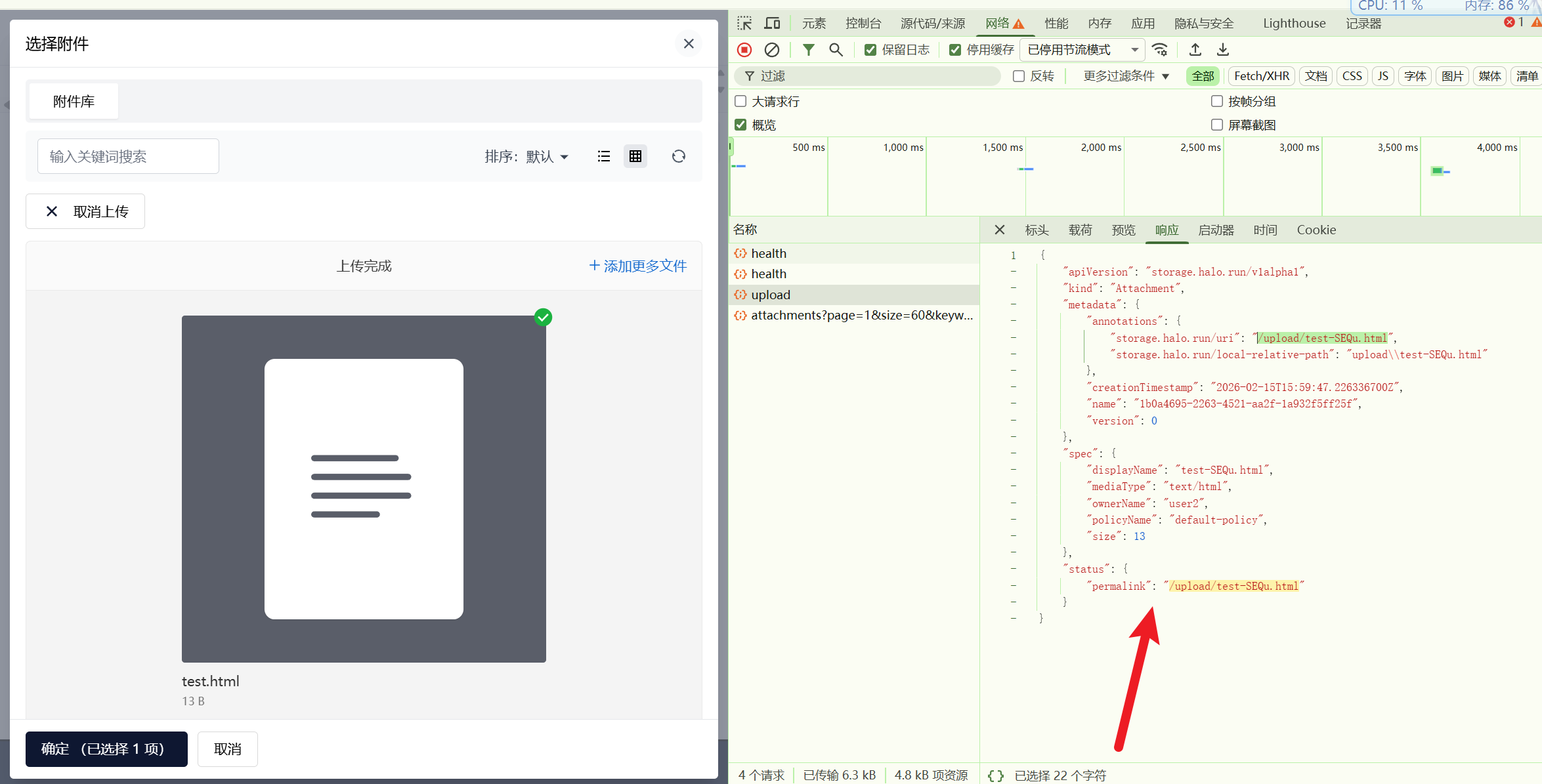Open the 控制台 devtools tab
Image resolution: width=1542 pixels, height=784 pixels.
click(x=863, y=24)
